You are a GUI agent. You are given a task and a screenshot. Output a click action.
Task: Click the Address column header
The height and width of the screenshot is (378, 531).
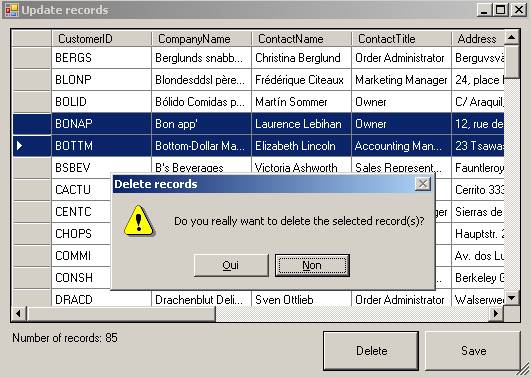(x=478, y=39)
